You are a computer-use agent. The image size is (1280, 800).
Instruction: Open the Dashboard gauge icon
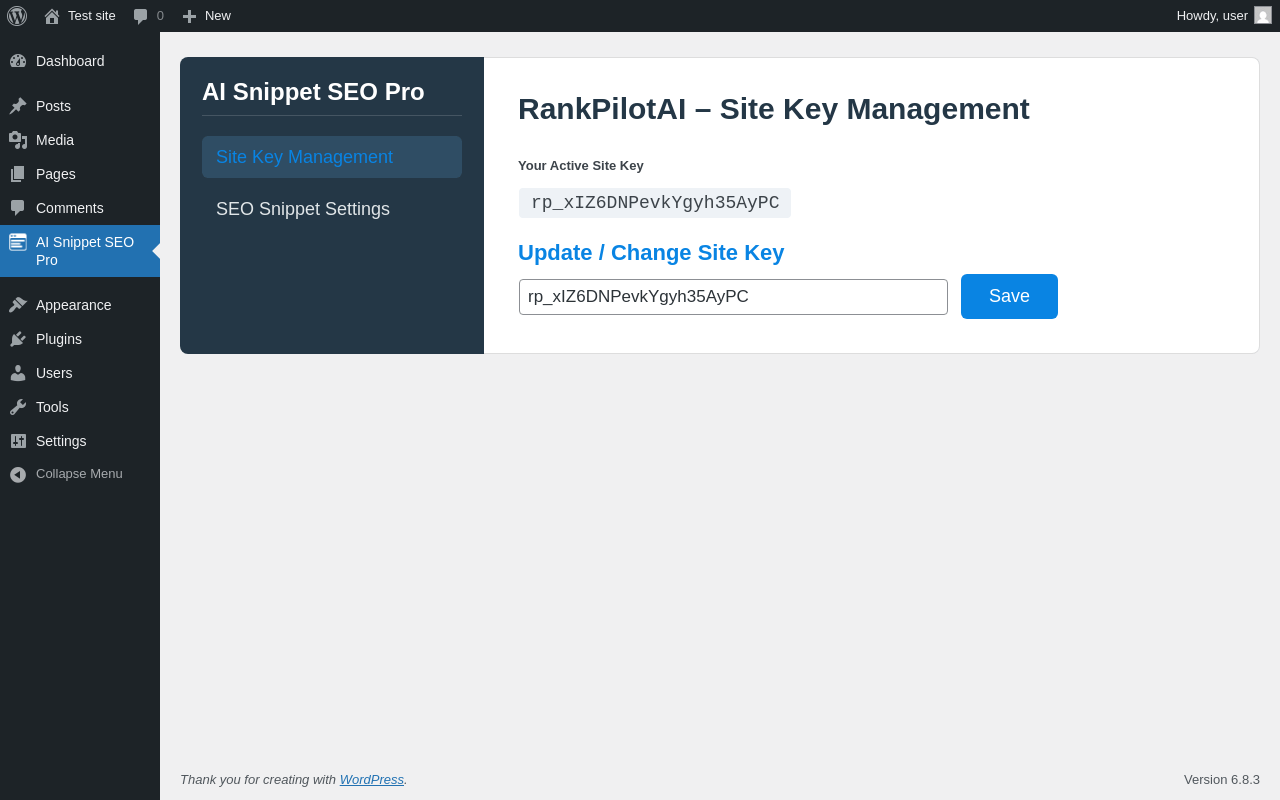[x=18, y=61]
